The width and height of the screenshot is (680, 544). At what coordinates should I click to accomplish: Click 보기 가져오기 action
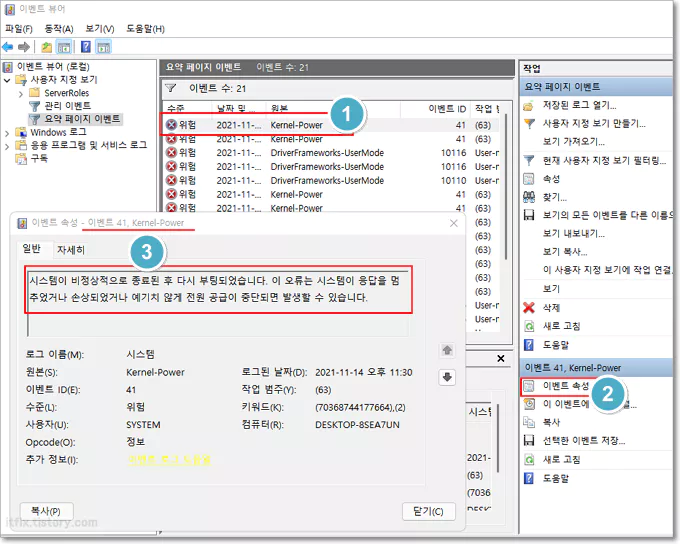(573, 142)
